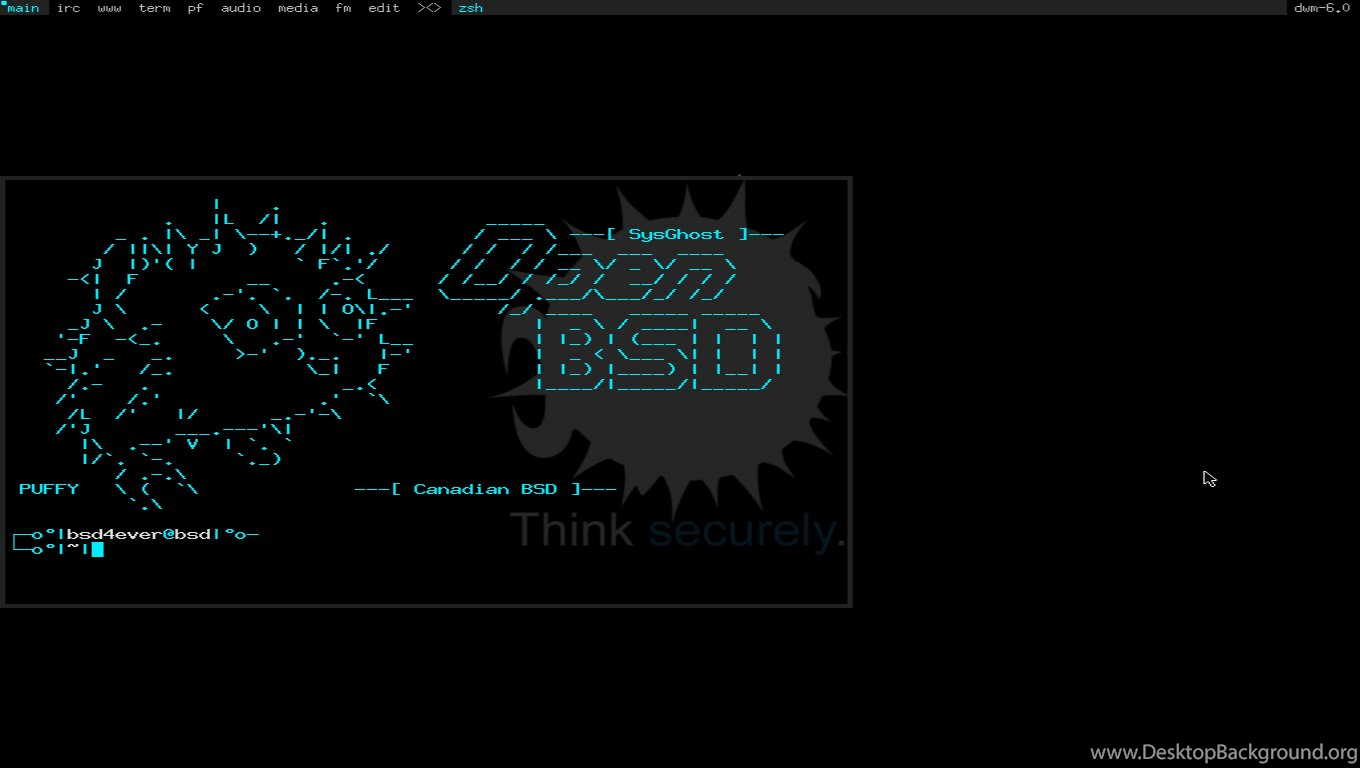
Task: Click the PUFFY label in terminal
Action: coord(48,489)
